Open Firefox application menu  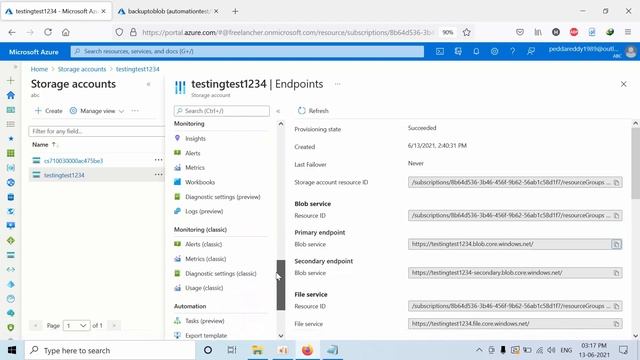[x=628, y=32]
